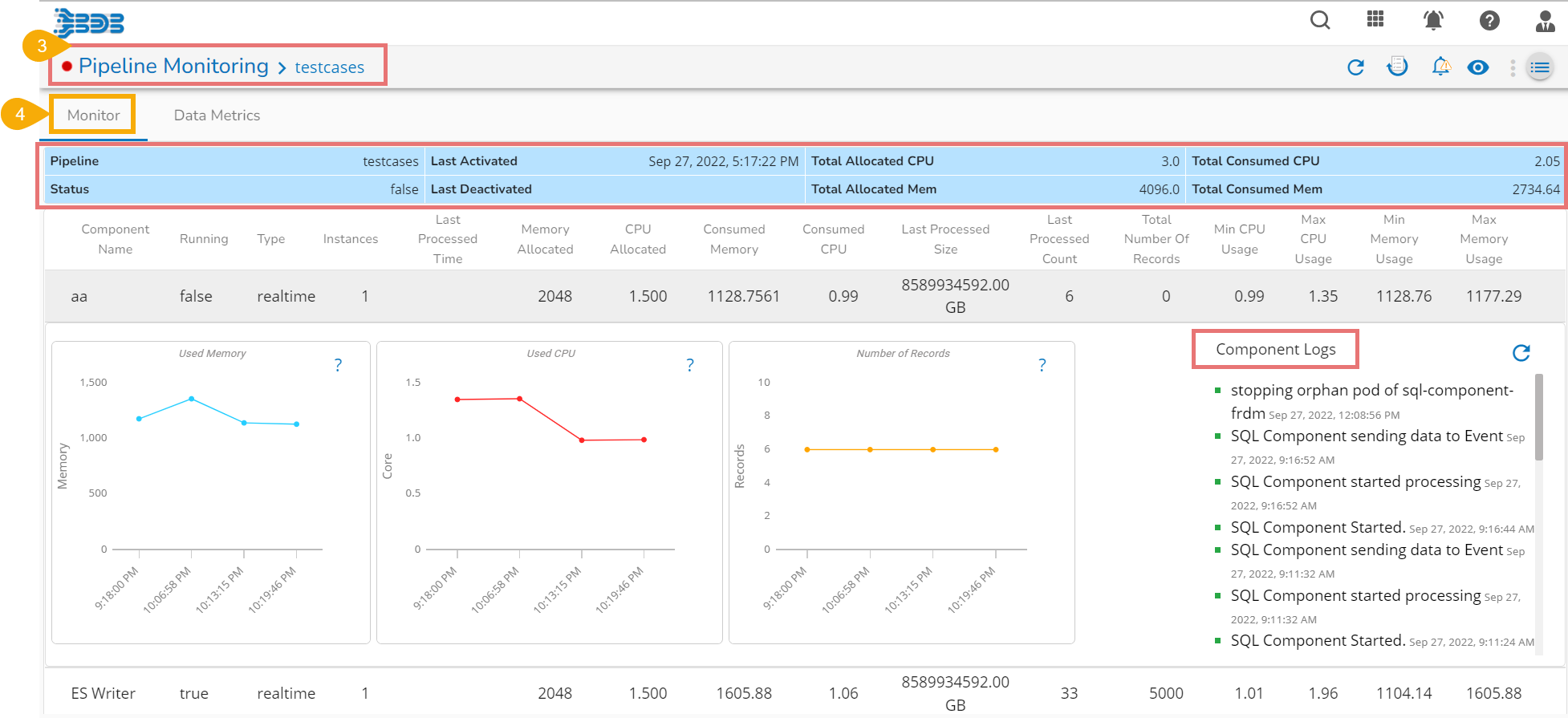Select the Monitor tab
Image resolution: width=1568 pixels, height=718 pixels.
[93, 116]
